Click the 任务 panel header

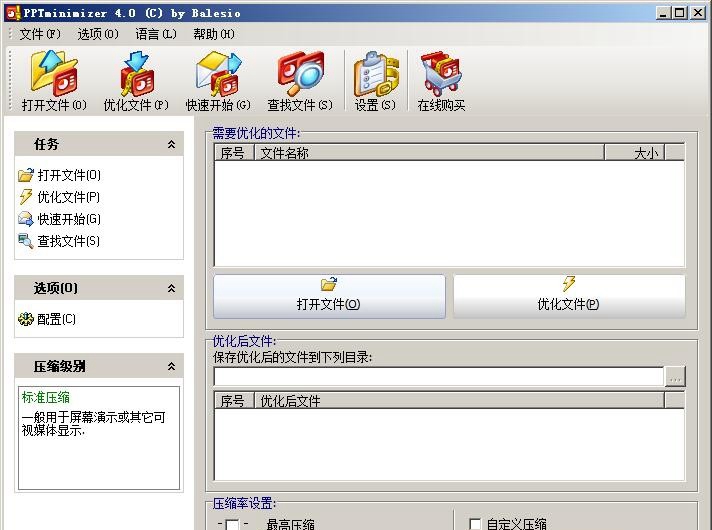(99, 144)
